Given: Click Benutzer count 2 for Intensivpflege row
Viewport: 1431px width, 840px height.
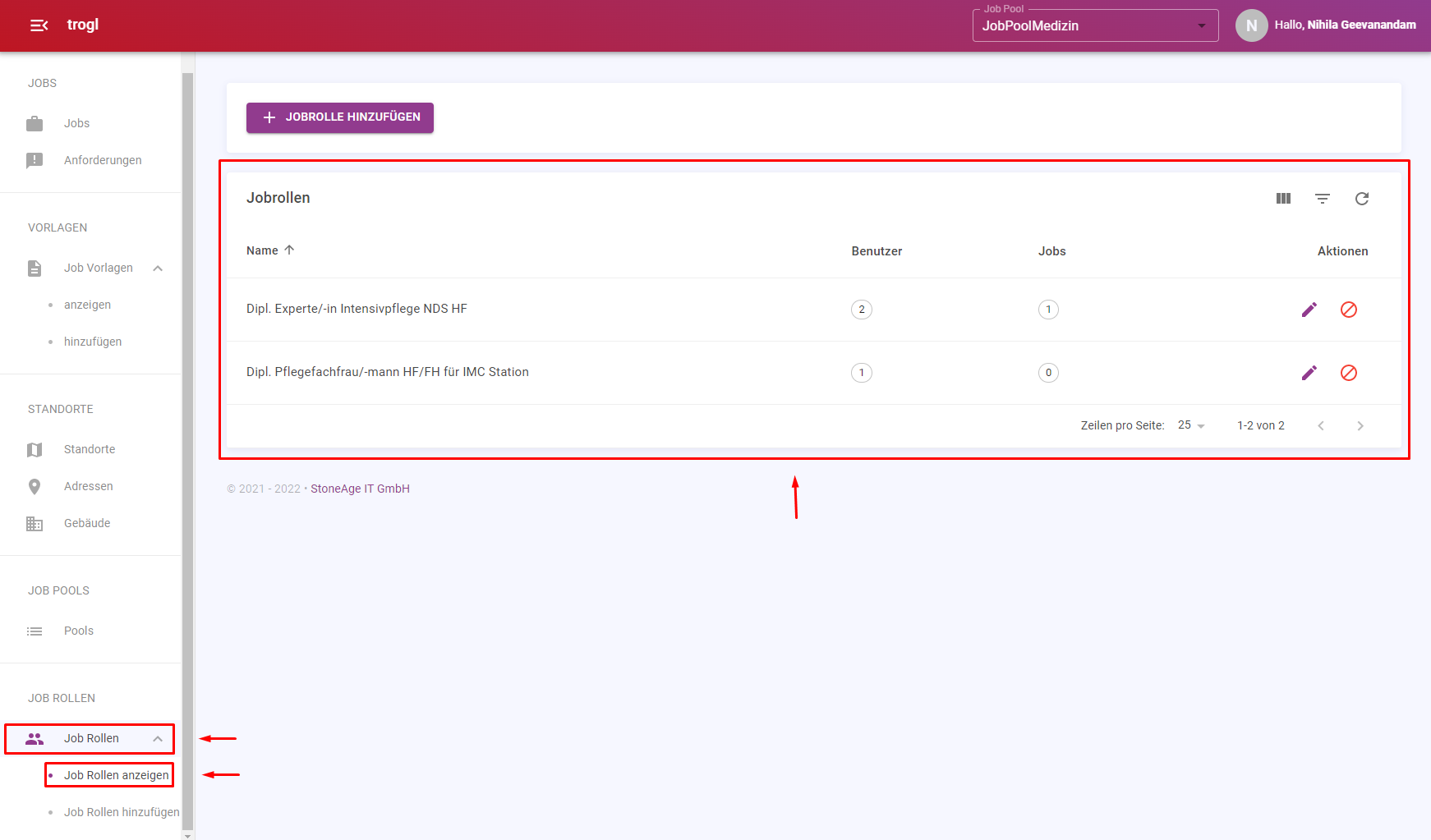Looking at the screenshot, I should tap(861, 310).
